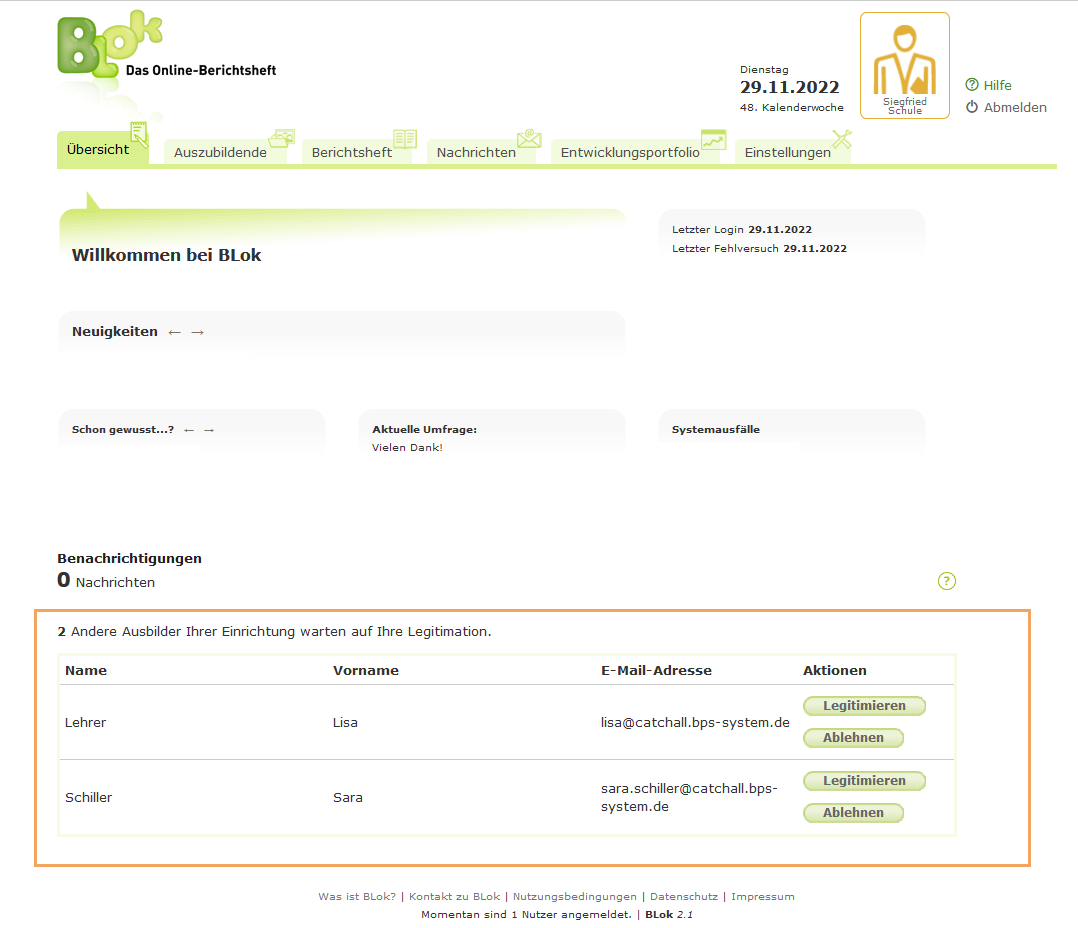Click the report book icon on Berichtsheft tab
1078x928 pixels.
click(404, 139)
